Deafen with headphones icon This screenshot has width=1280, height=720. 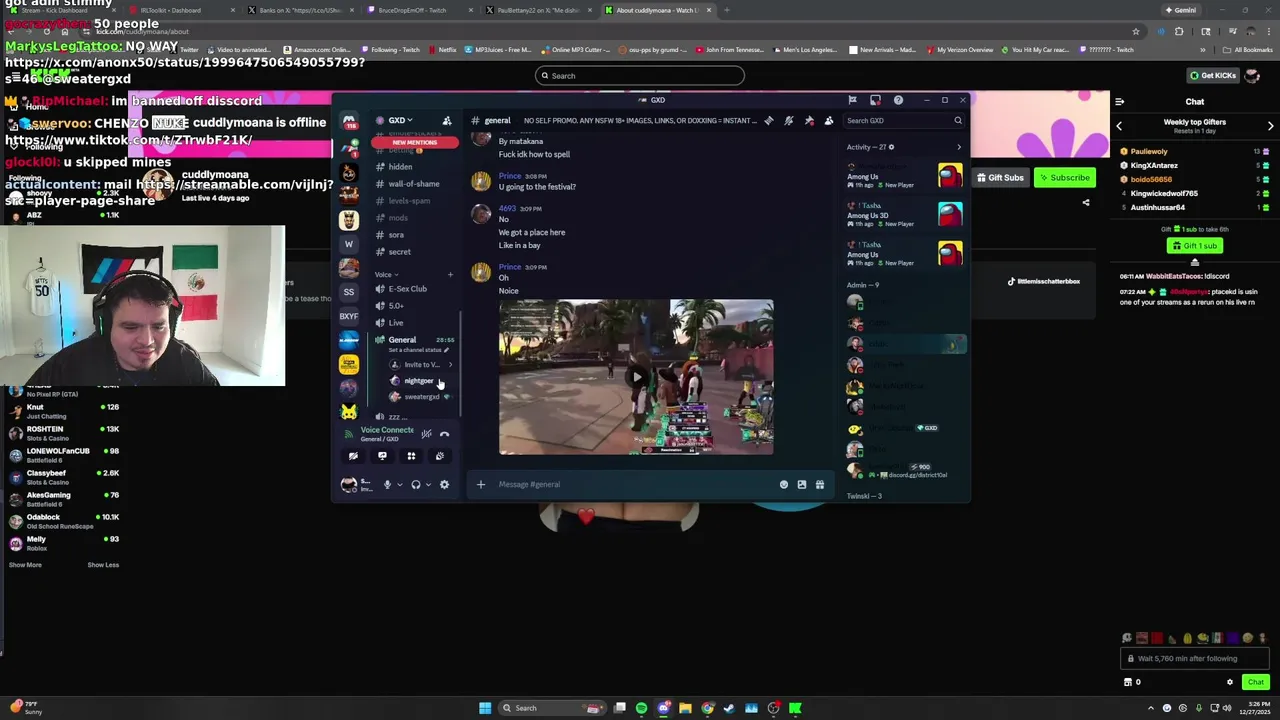point(416,485)
